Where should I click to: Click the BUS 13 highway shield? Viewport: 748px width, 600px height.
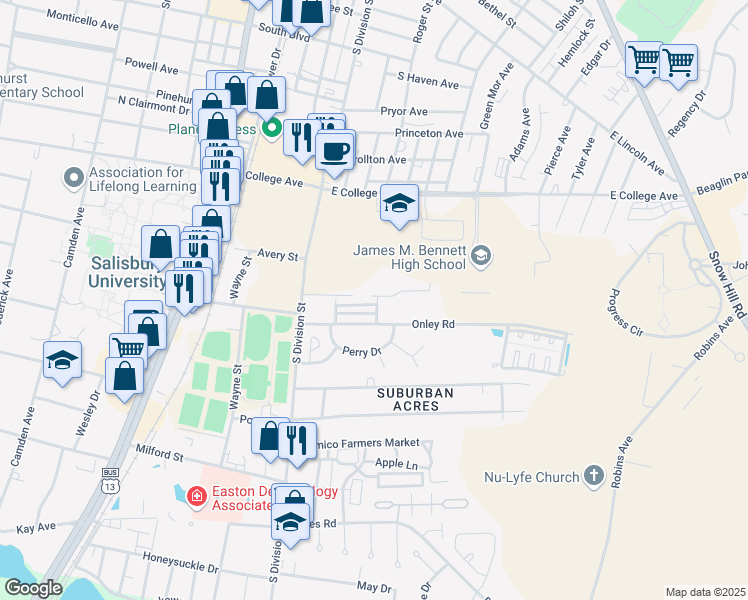(110, 480)
